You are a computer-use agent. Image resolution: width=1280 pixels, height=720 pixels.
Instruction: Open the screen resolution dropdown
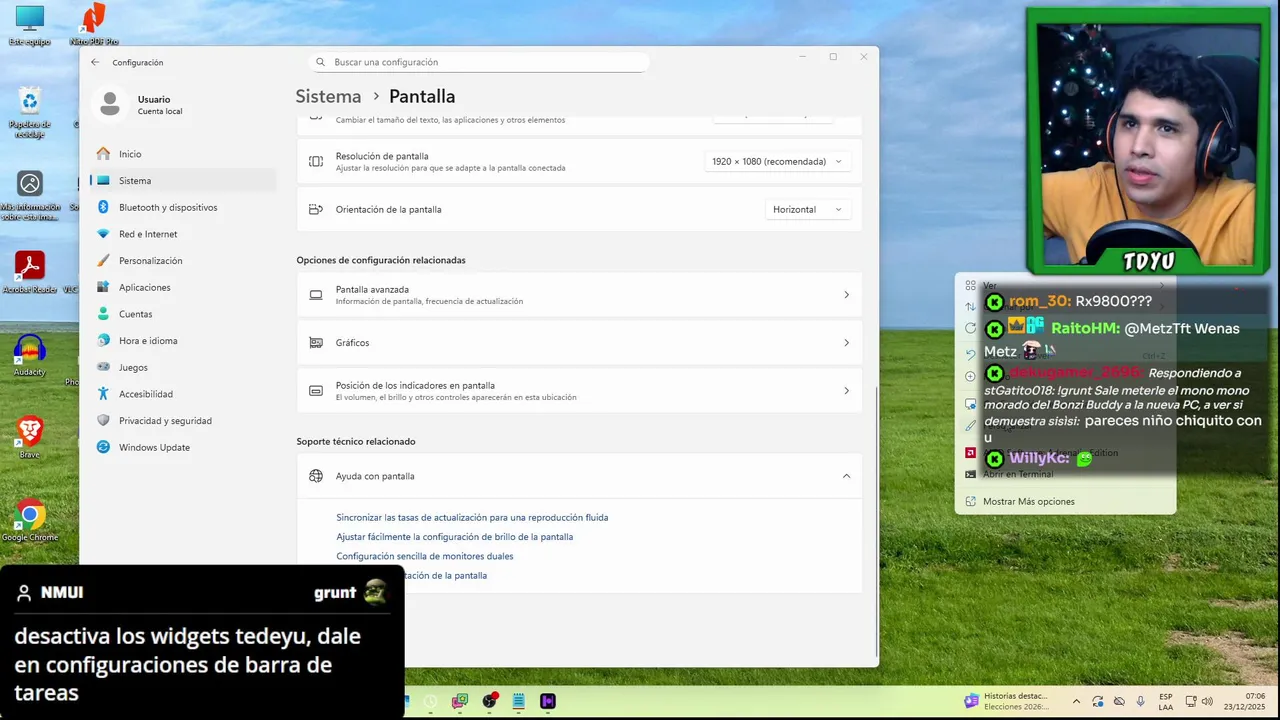(x=777, y=161)
